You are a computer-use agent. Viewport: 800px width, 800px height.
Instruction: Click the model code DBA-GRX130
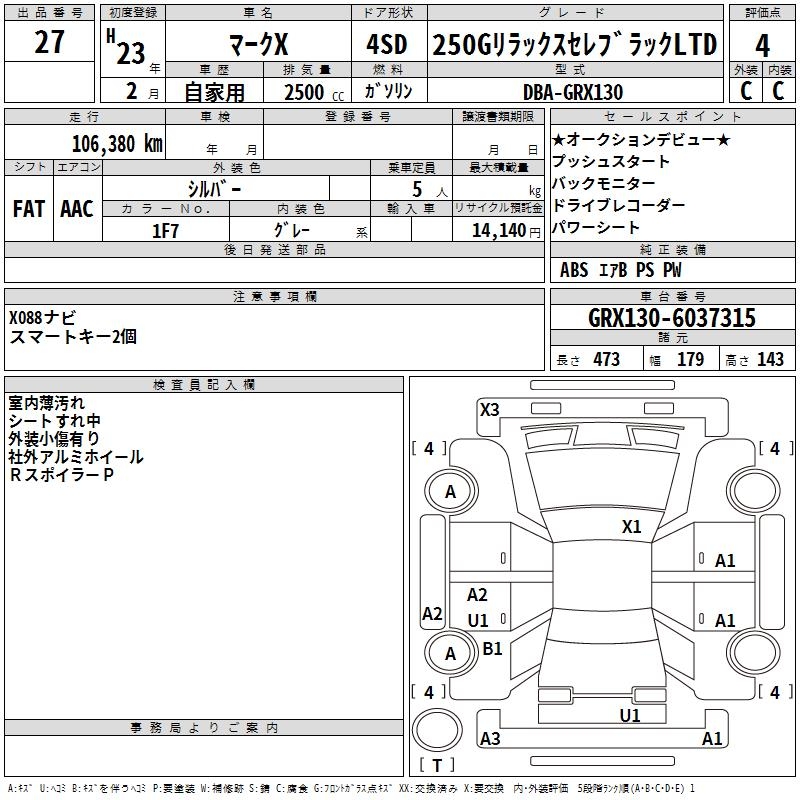point(573,92)
